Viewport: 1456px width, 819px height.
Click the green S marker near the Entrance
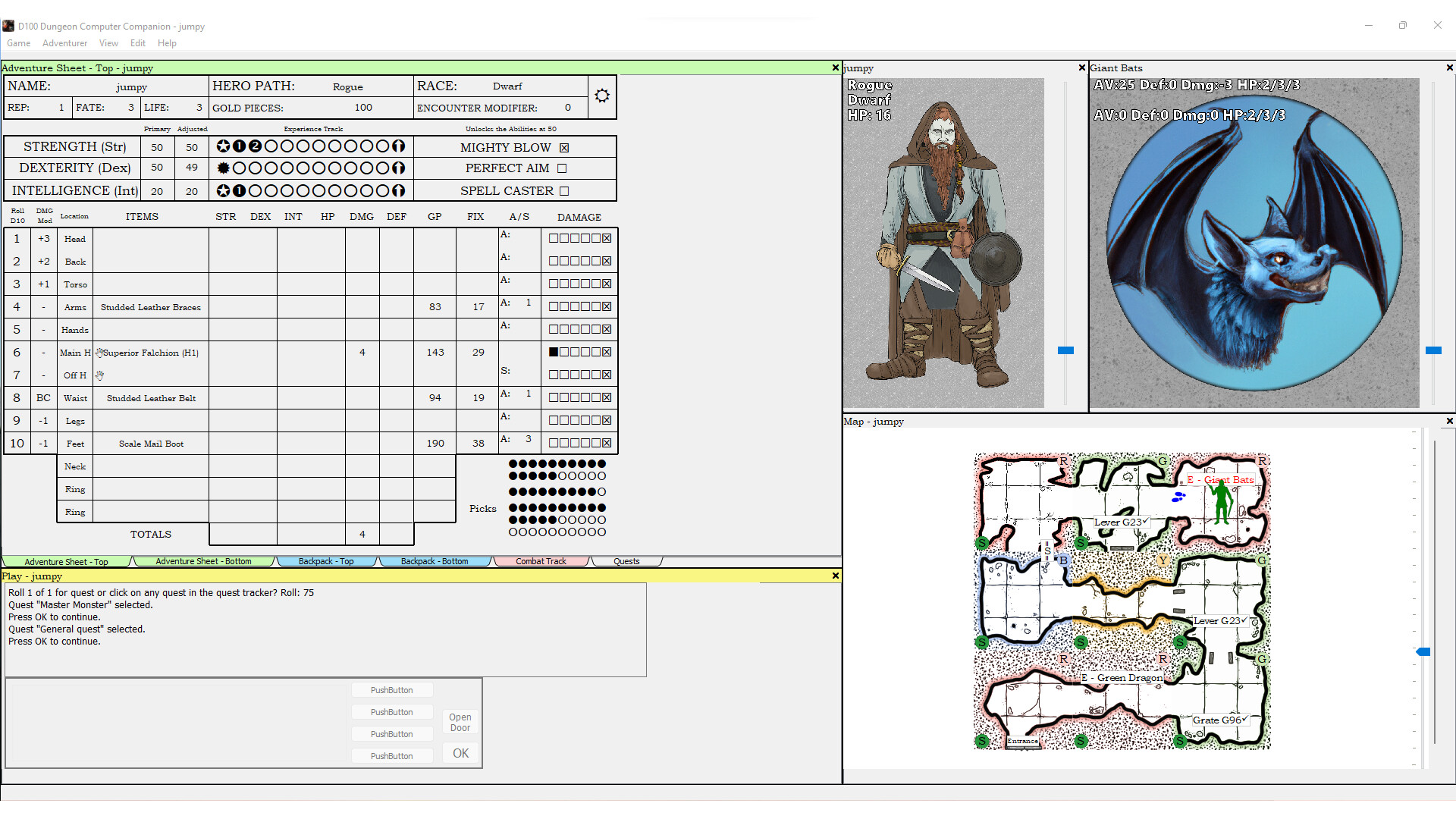click(x=984, y=740)
